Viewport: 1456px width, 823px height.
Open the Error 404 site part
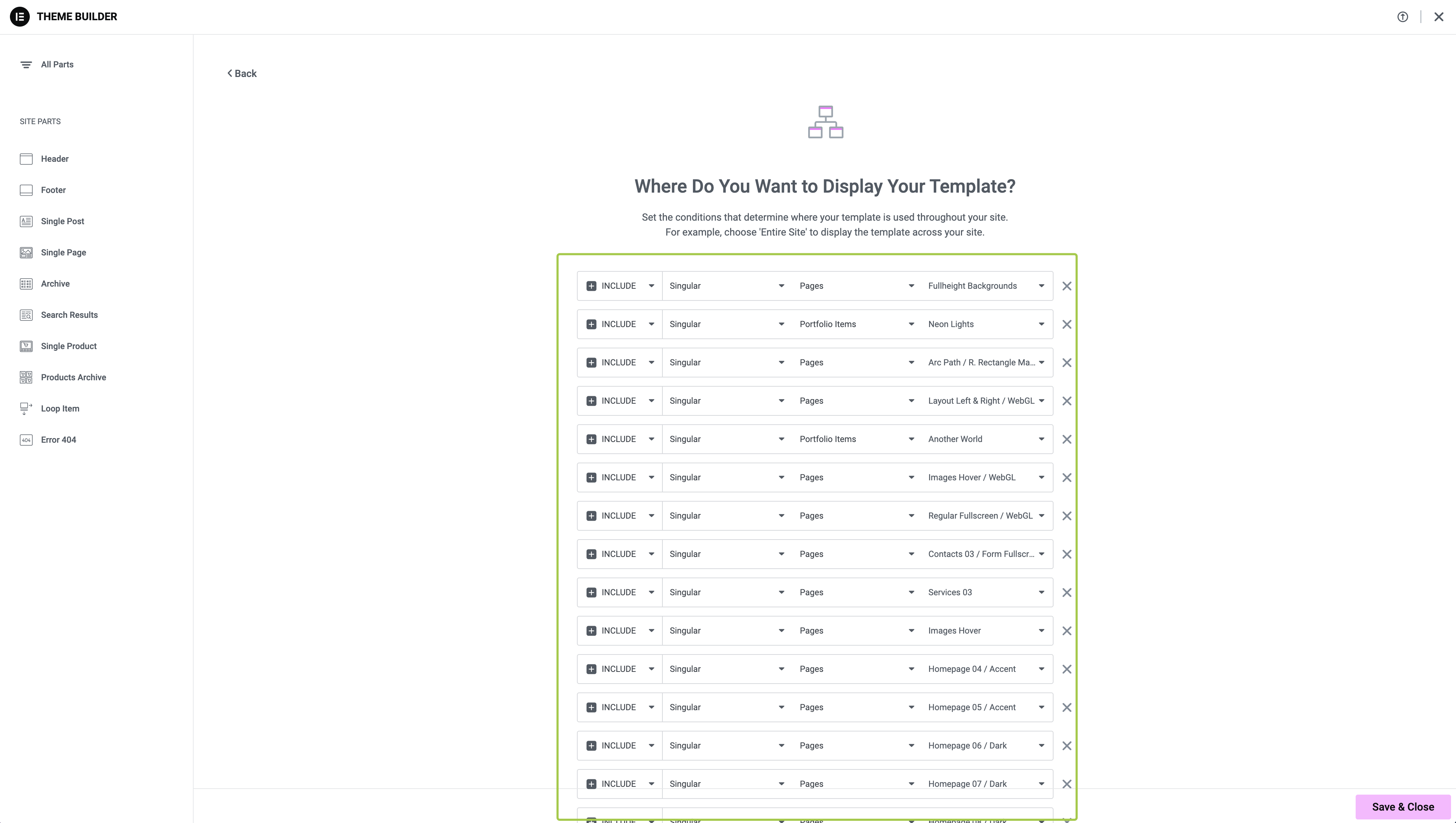58,440
